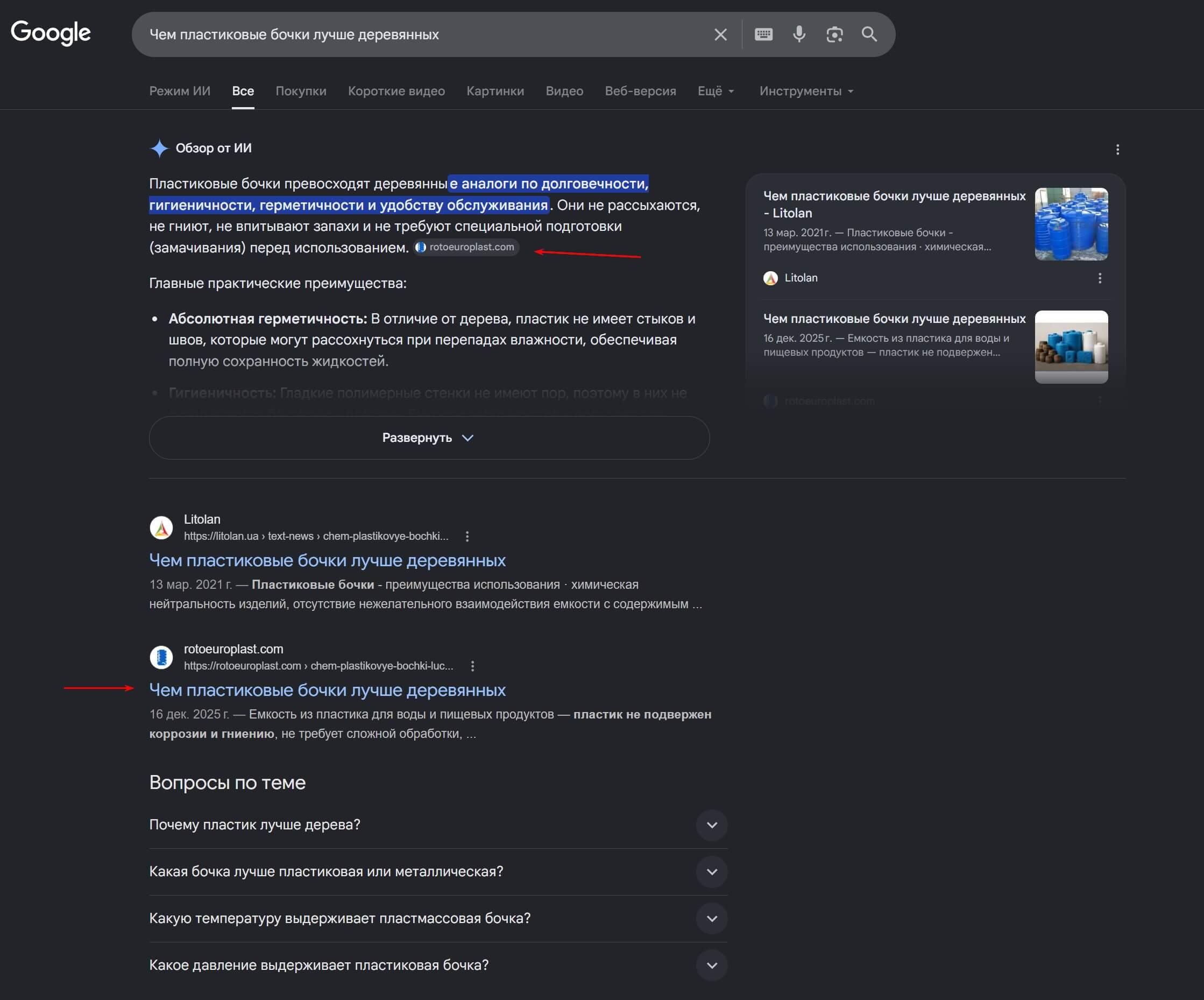
Task: Open the Ещё dropdown menu
Action: (716, 91)
